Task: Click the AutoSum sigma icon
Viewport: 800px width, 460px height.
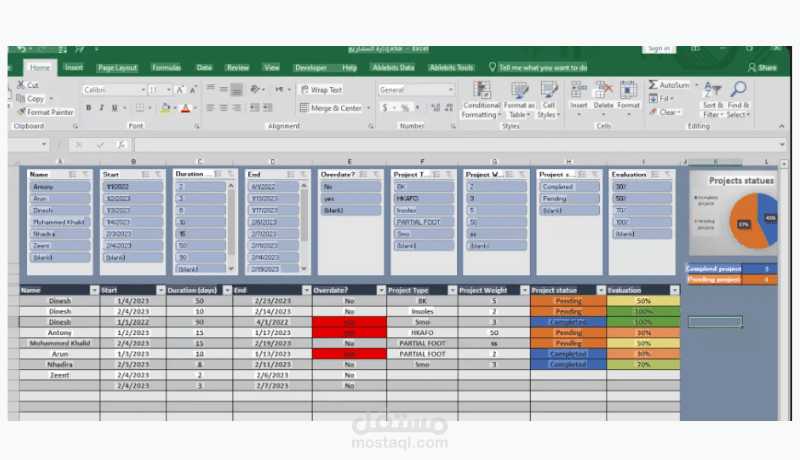Action: tap(653, 85)
